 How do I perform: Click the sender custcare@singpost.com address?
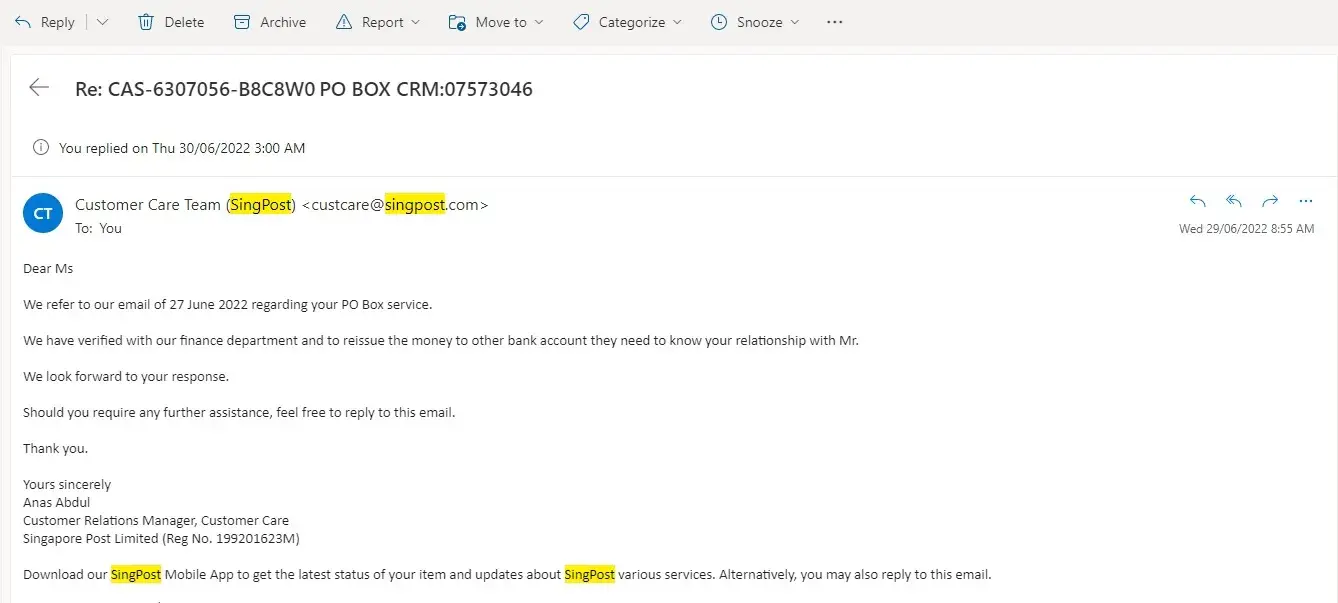(395, 205)
